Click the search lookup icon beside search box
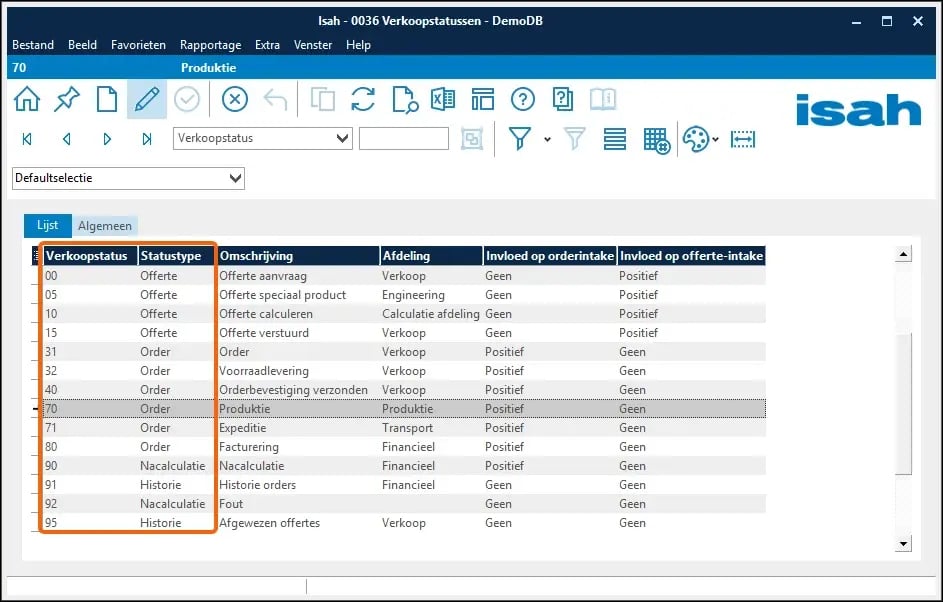The height and width of the screenshot is (602, 943). [472, 139]
